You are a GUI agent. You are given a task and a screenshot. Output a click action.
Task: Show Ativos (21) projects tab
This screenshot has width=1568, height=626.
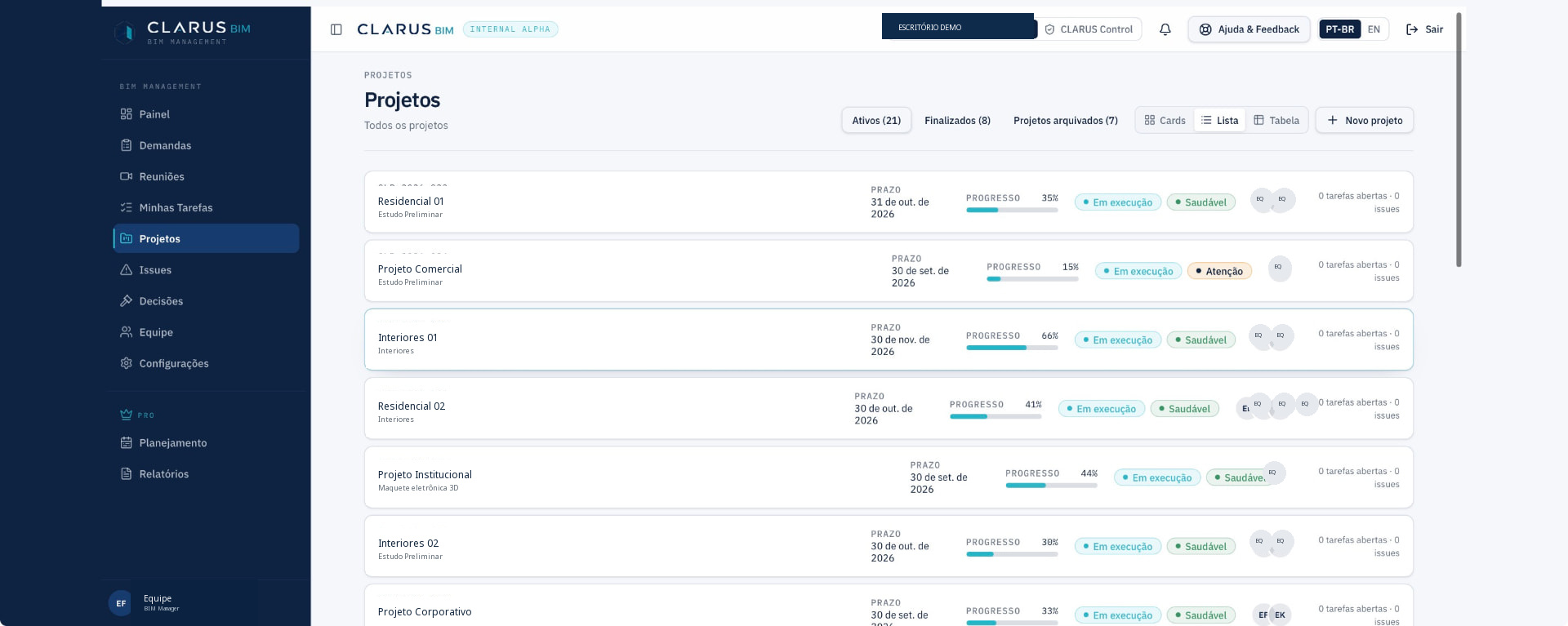(876, 120)
